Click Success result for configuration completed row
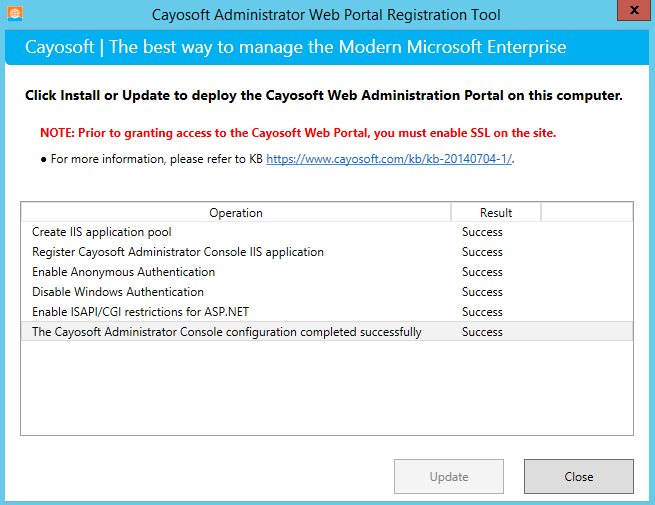The width and height of the screenshot is (655, 505). click(482, 332)
